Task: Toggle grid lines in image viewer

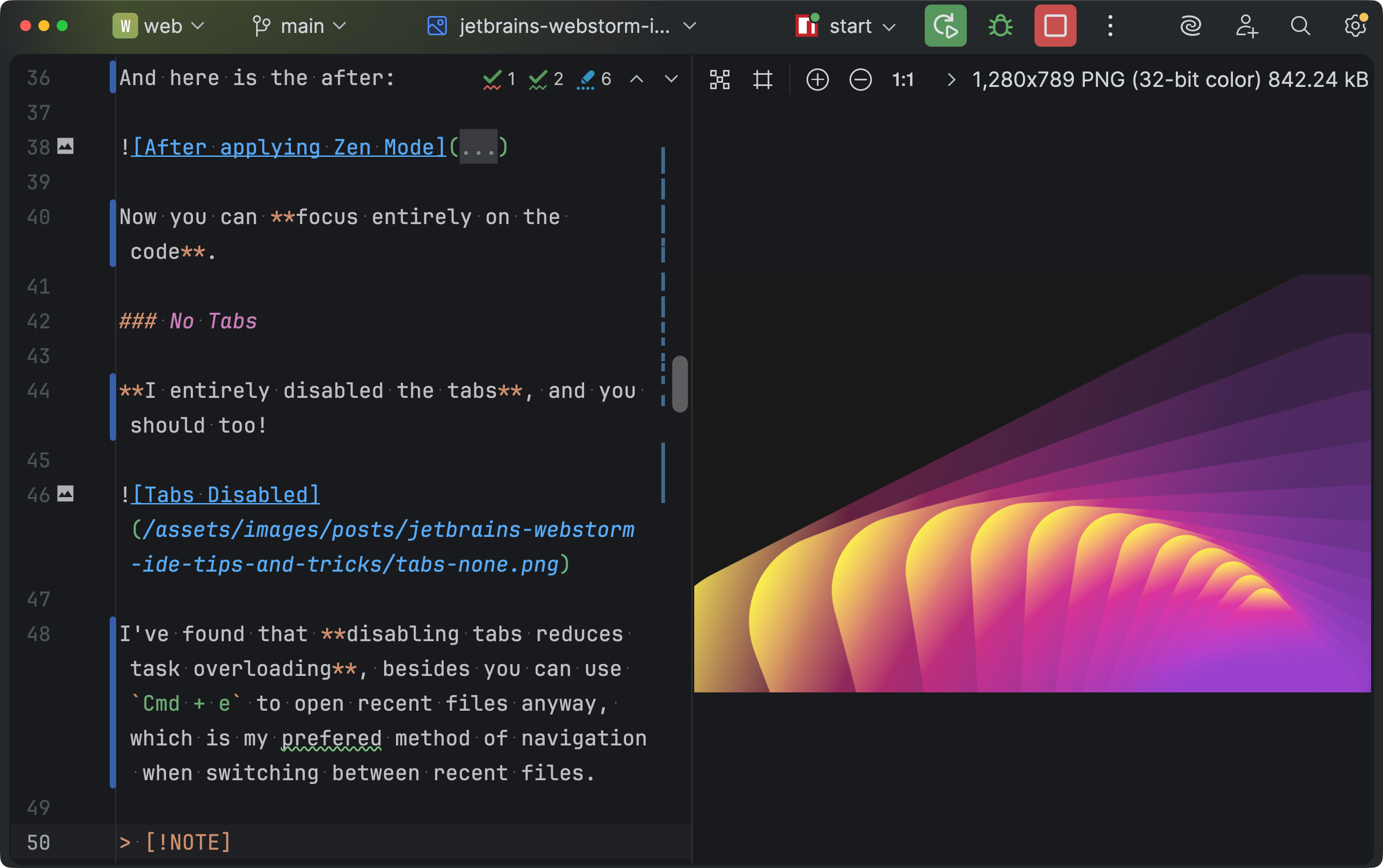Action: pyautogui.click(x=762, y=79)
